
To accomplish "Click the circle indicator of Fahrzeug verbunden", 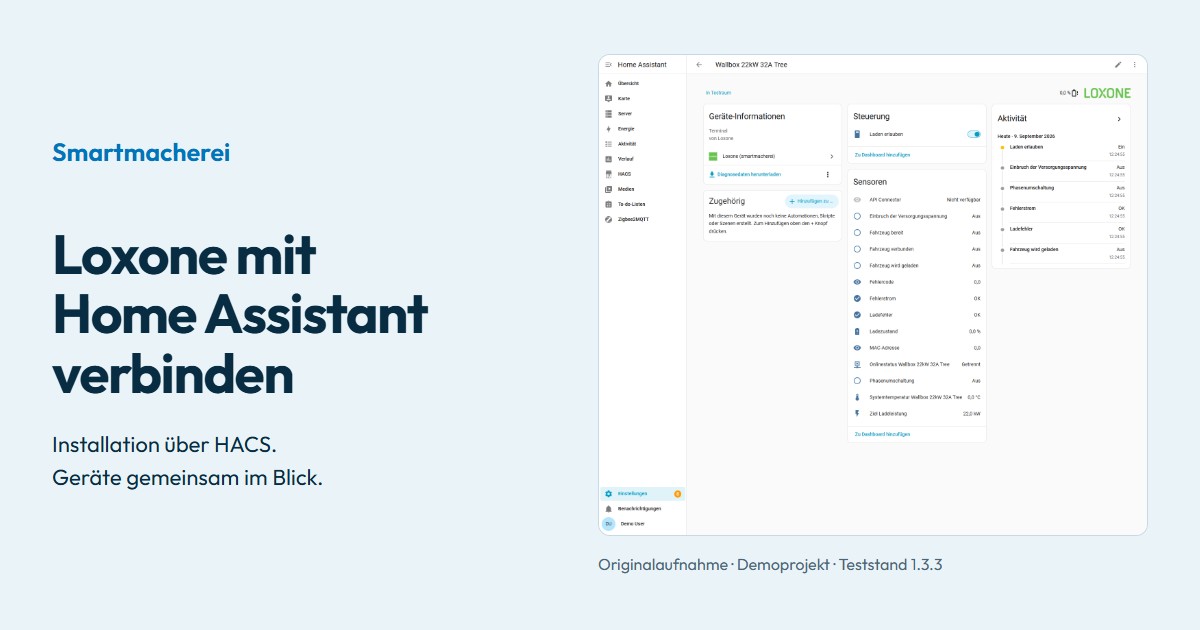I will tap(857, 249).
